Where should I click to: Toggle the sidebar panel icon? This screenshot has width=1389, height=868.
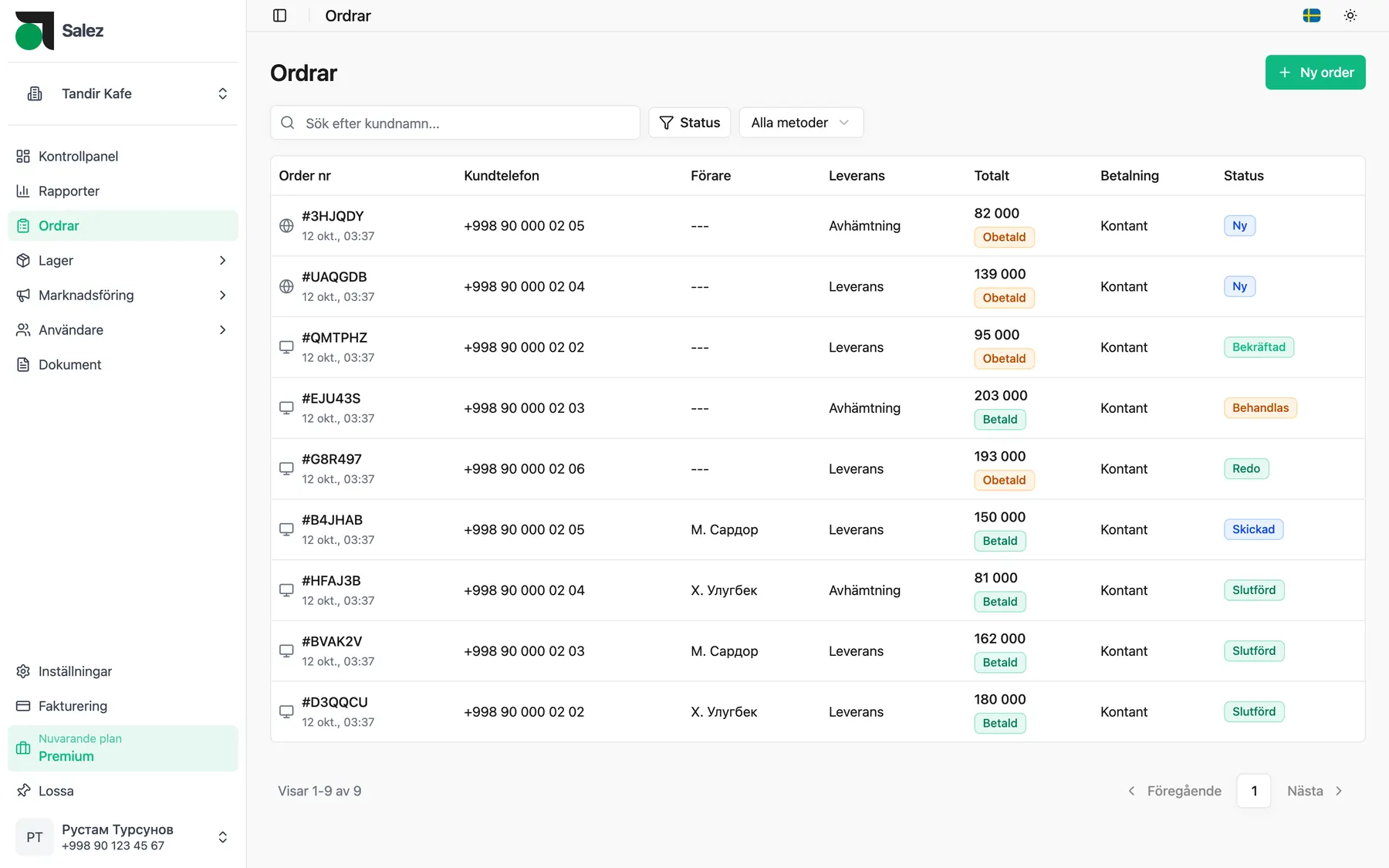click(279, 15)
